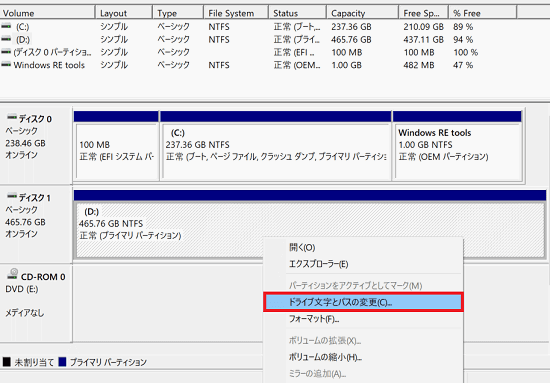Click the Windows RE tools volume icon
This screenshot has width=550, height=383.
point(6,65)
